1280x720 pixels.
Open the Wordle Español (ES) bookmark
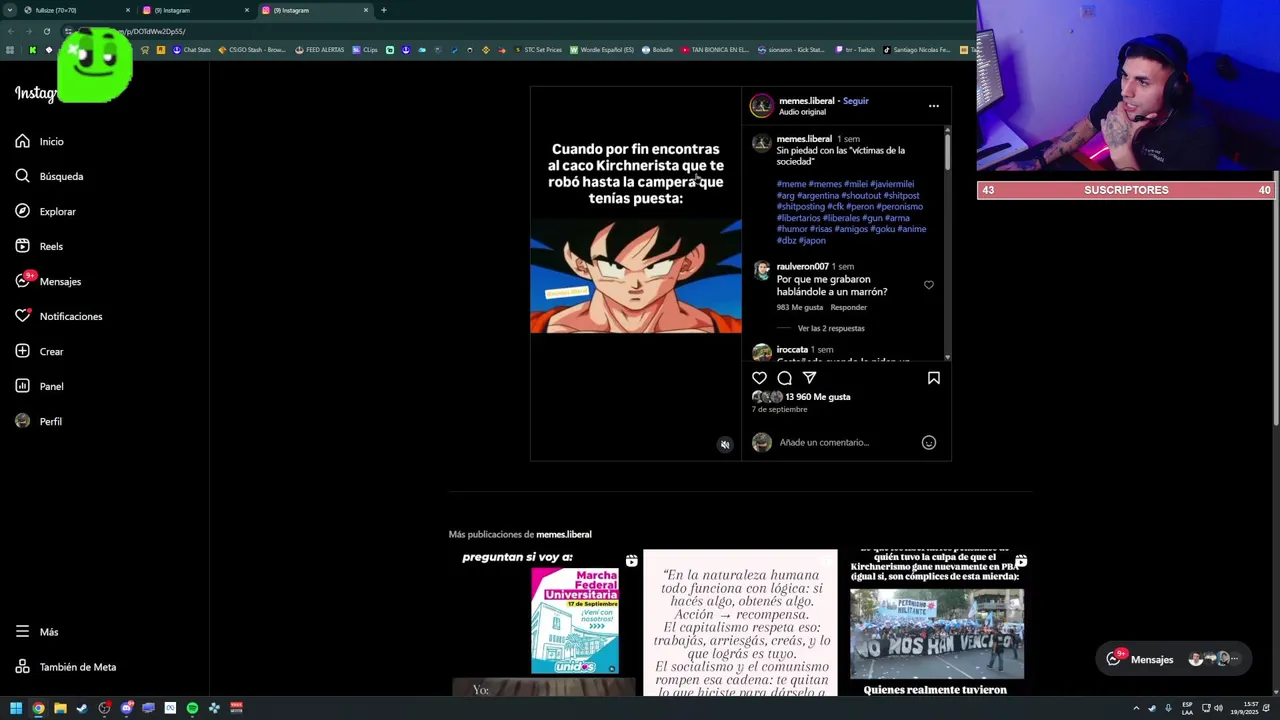(x=602, y=50)
